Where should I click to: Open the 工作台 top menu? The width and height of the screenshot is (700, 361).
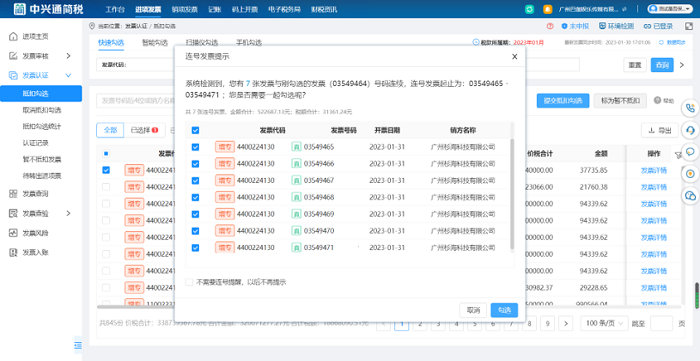tap(115, 9)
